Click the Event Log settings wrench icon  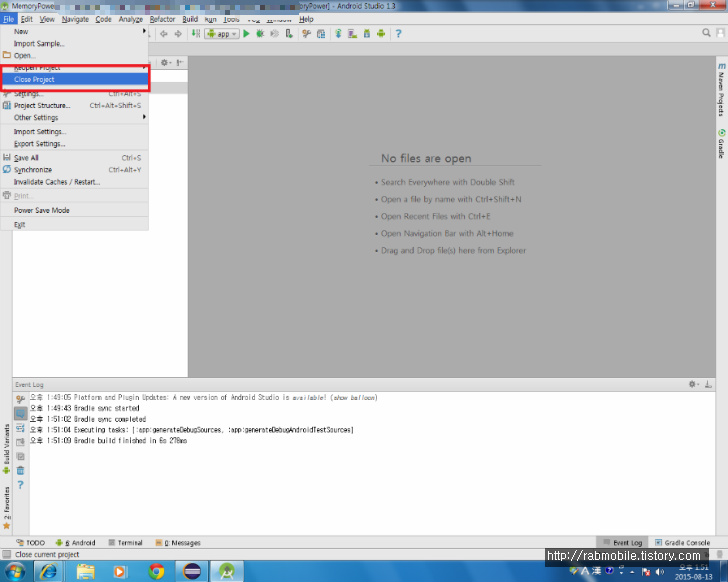pos(20,399)
